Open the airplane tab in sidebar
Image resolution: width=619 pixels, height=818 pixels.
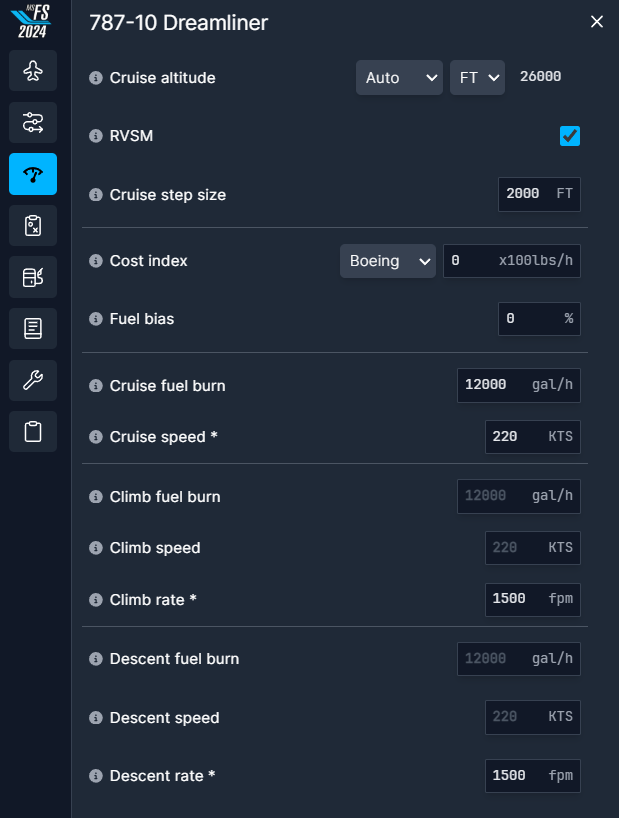33,70
